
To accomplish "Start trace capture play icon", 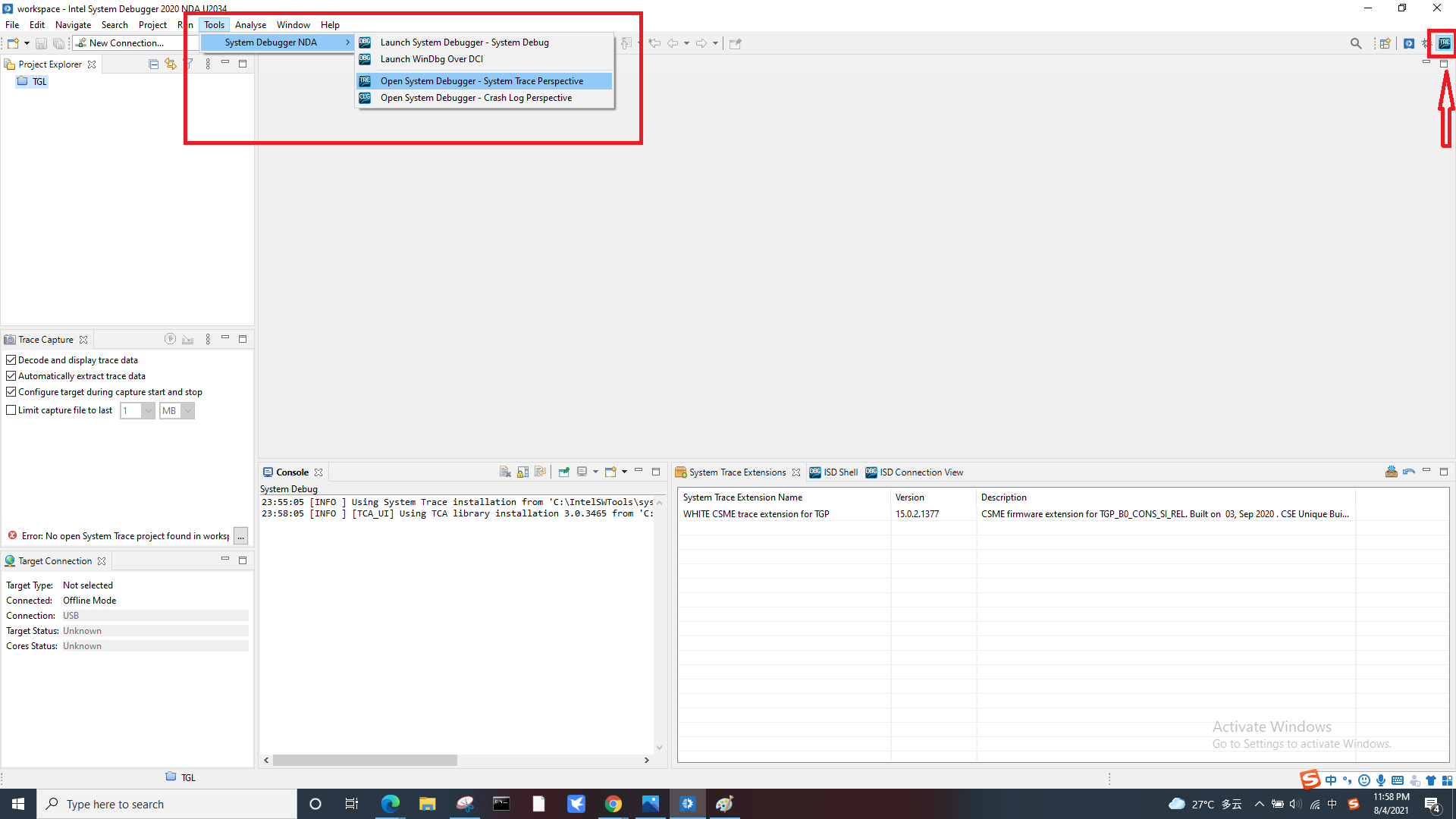I will coord(170,339).
